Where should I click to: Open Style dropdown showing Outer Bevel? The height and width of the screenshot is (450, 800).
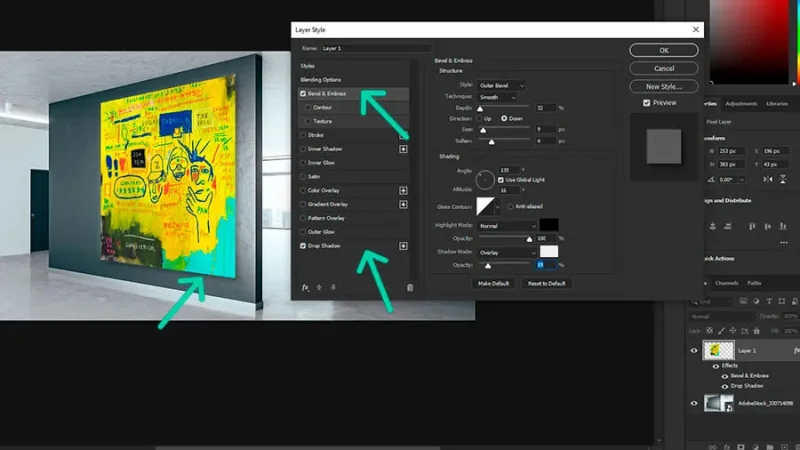[x=501, y=86]
